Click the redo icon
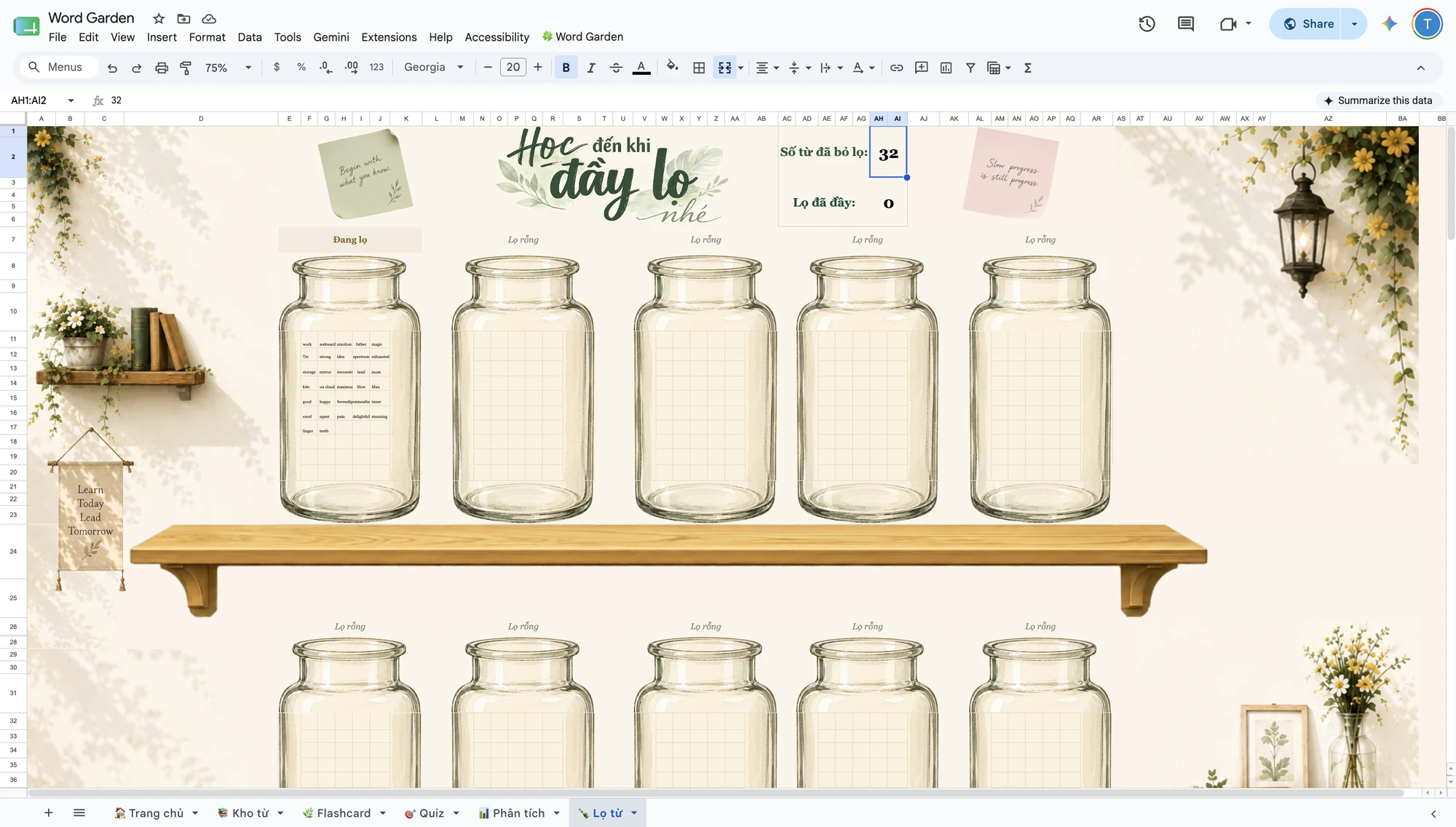 tap(136, 68)
